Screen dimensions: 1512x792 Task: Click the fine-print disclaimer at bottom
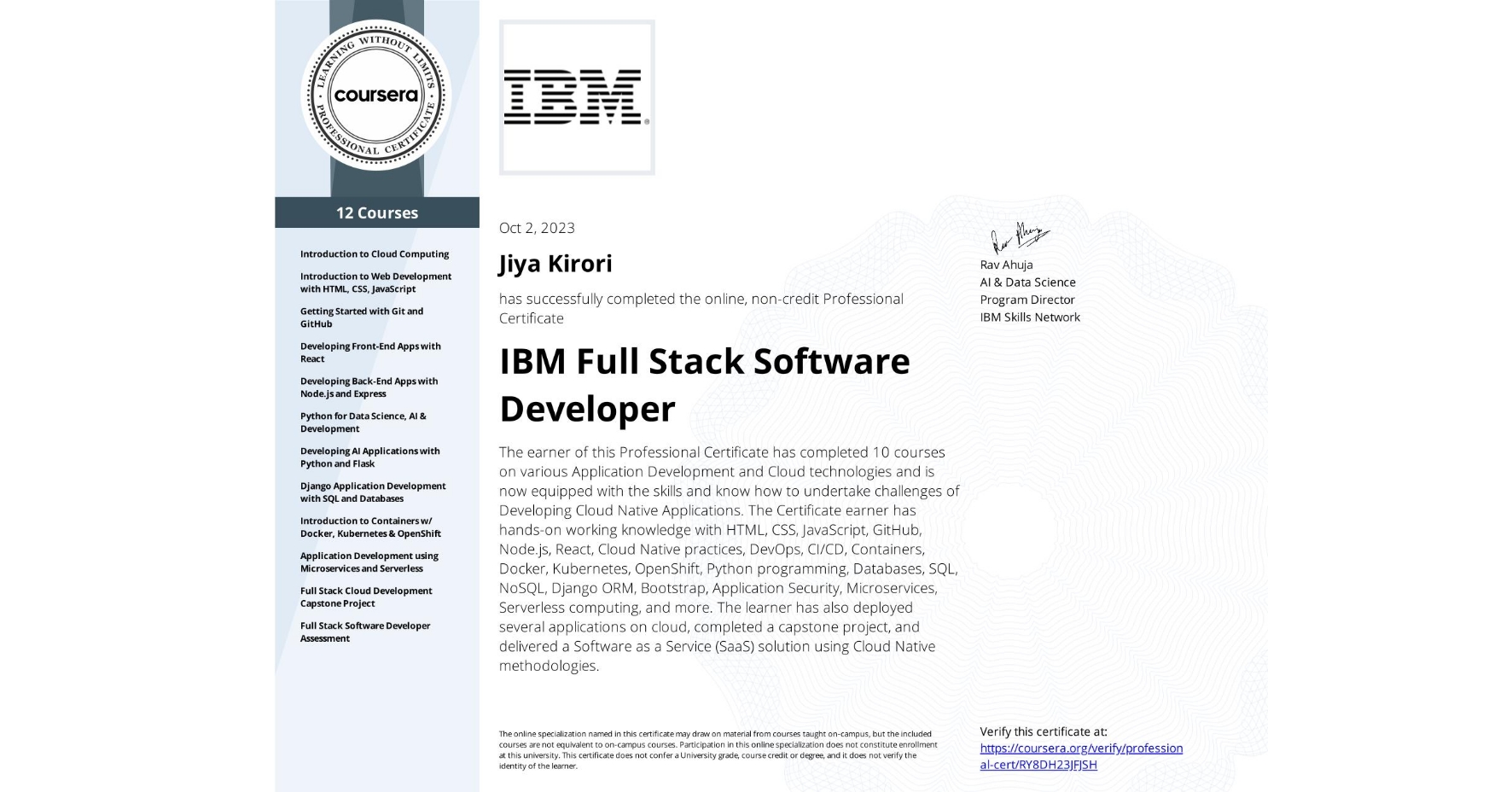[718, 750]
